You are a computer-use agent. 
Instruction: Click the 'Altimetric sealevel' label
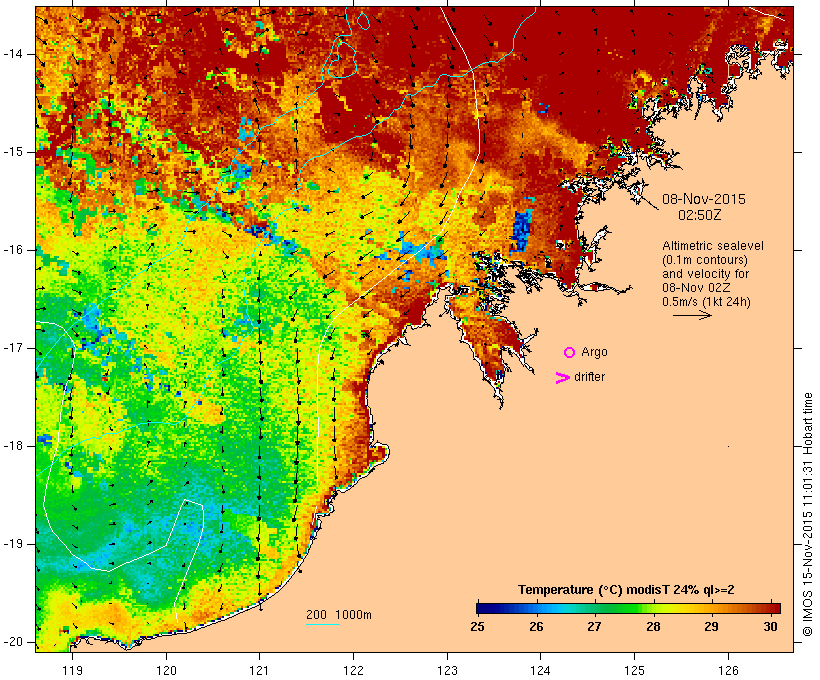click(x=713, y=246)
